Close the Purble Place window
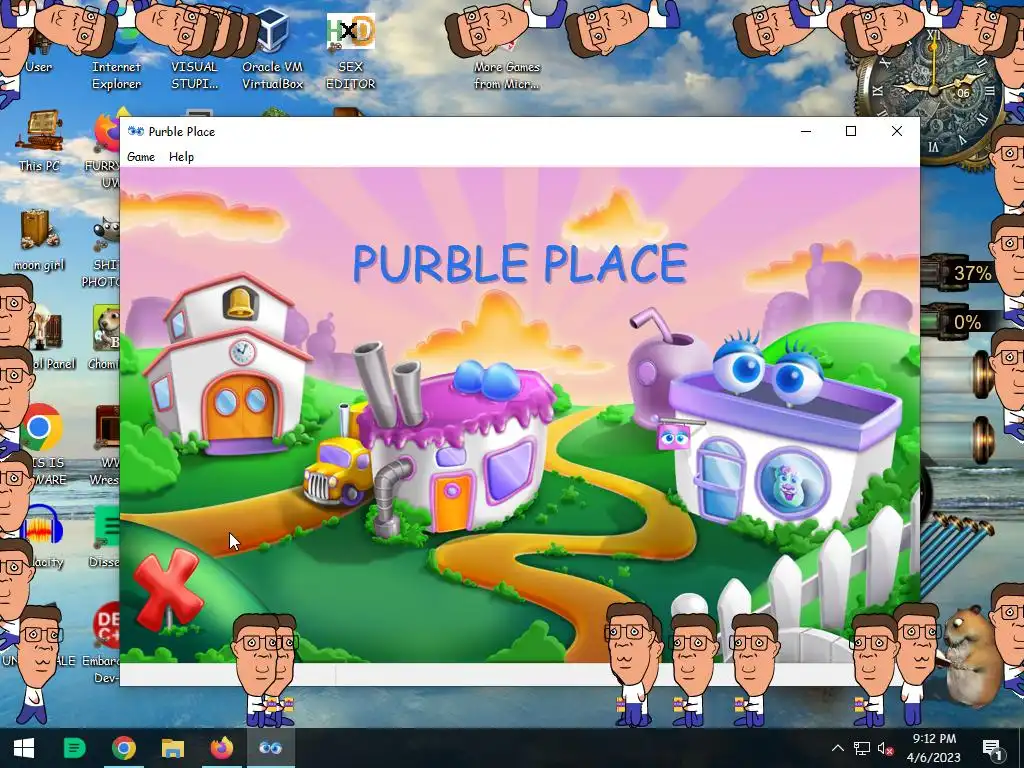Image resolution: width=1024 pixels, height=768 pixels. point(897,131)
